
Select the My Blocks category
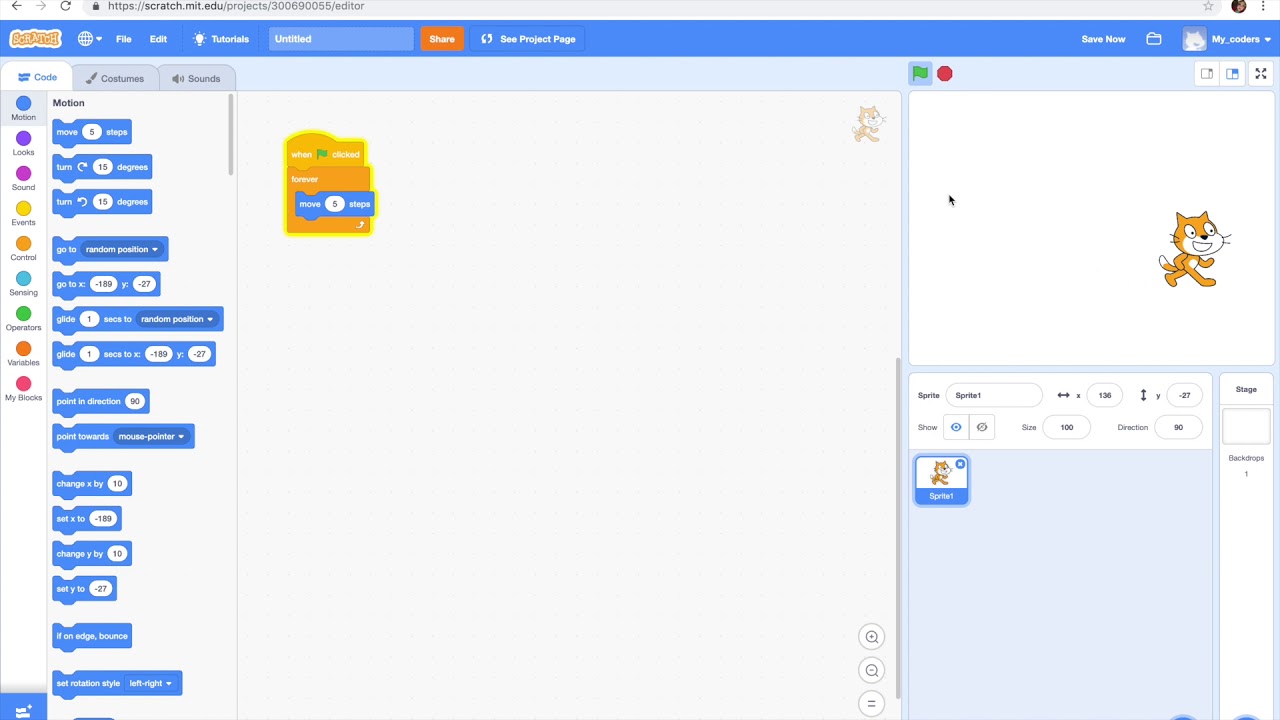point(23,388)
